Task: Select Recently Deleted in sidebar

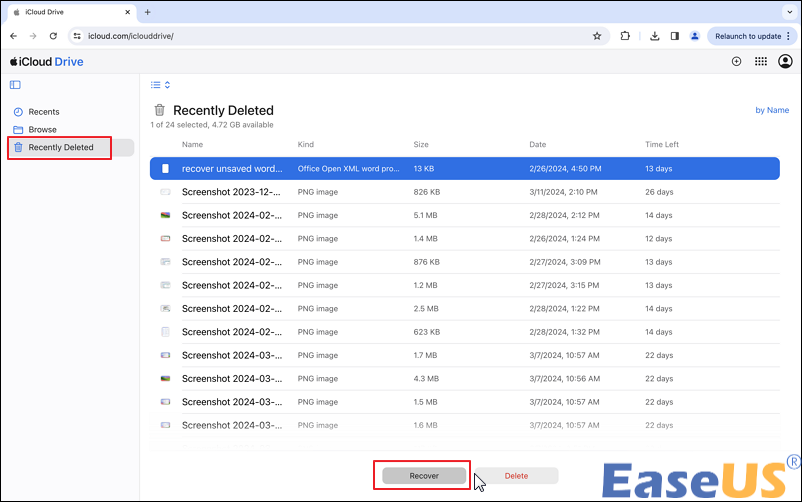Action: [60, 148]
